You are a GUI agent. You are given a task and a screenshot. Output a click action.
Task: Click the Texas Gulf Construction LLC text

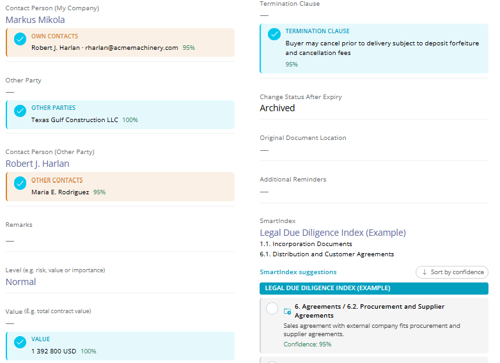(75, 120)
